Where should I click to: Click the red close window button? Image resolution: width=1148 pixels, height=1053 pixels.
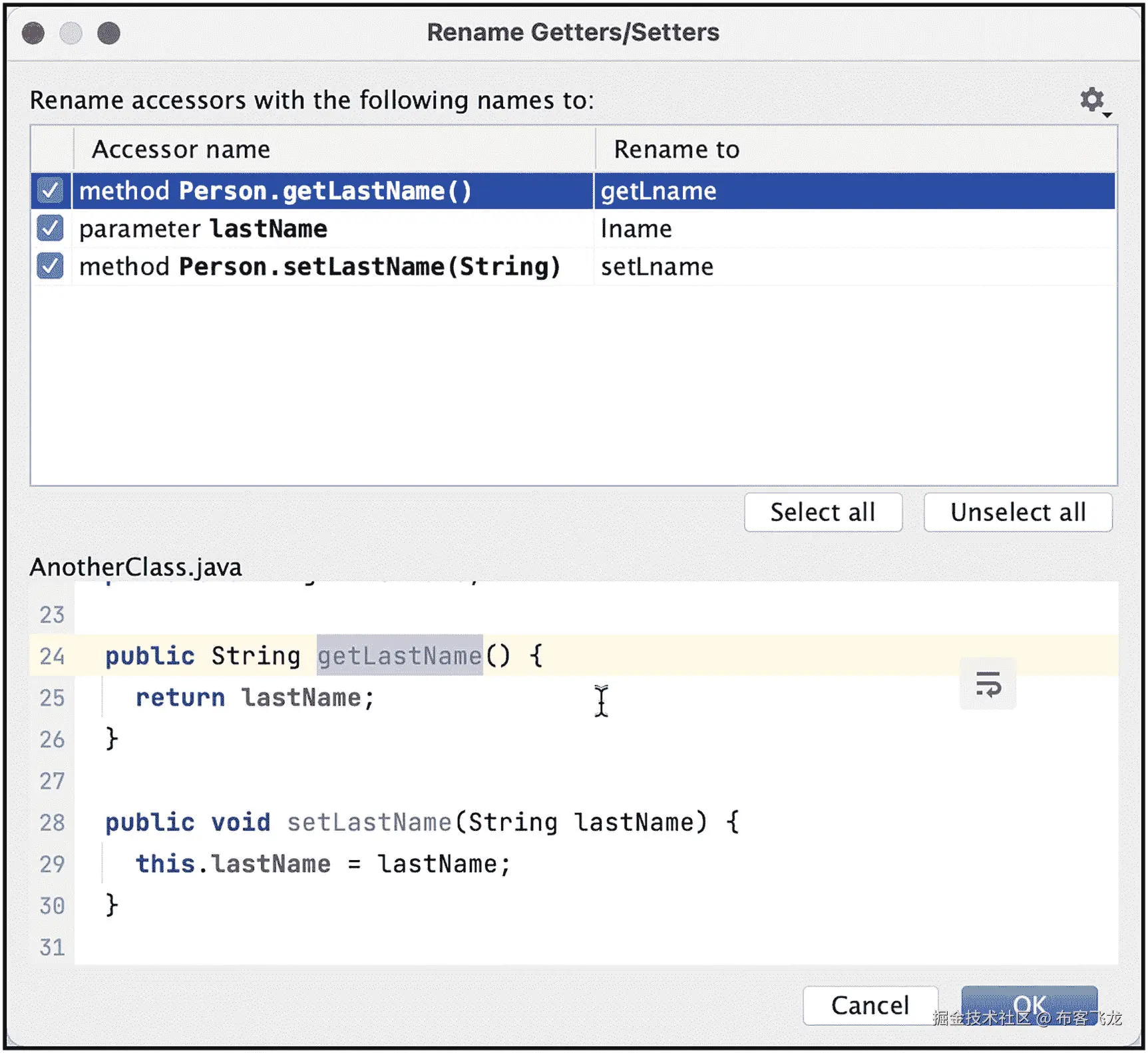(33, 33)
